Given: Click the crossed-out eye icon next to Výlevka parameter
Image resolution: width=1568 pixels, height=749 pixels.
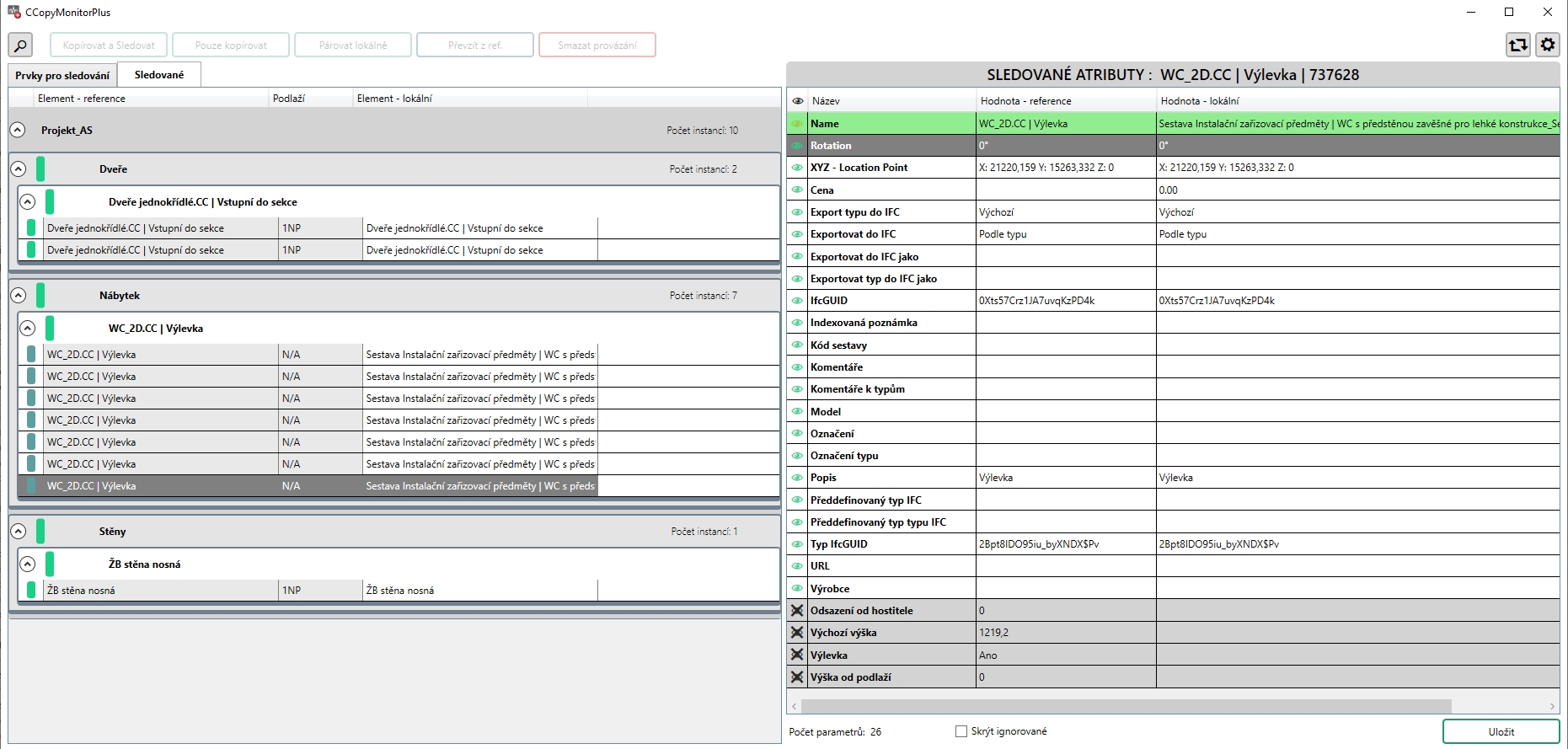Looking at the screenshot, I should tap(797, 655).
